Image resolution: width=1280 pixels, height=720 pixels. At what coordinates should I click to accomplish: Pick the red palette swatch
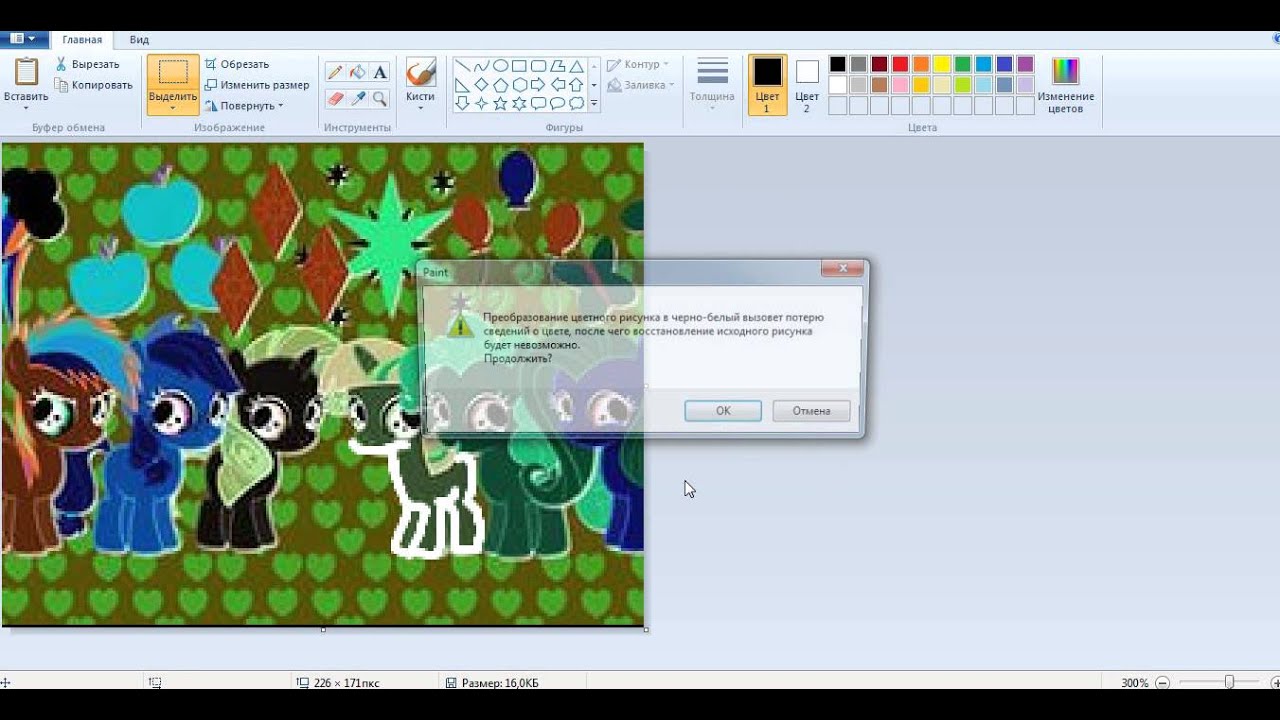900,65
